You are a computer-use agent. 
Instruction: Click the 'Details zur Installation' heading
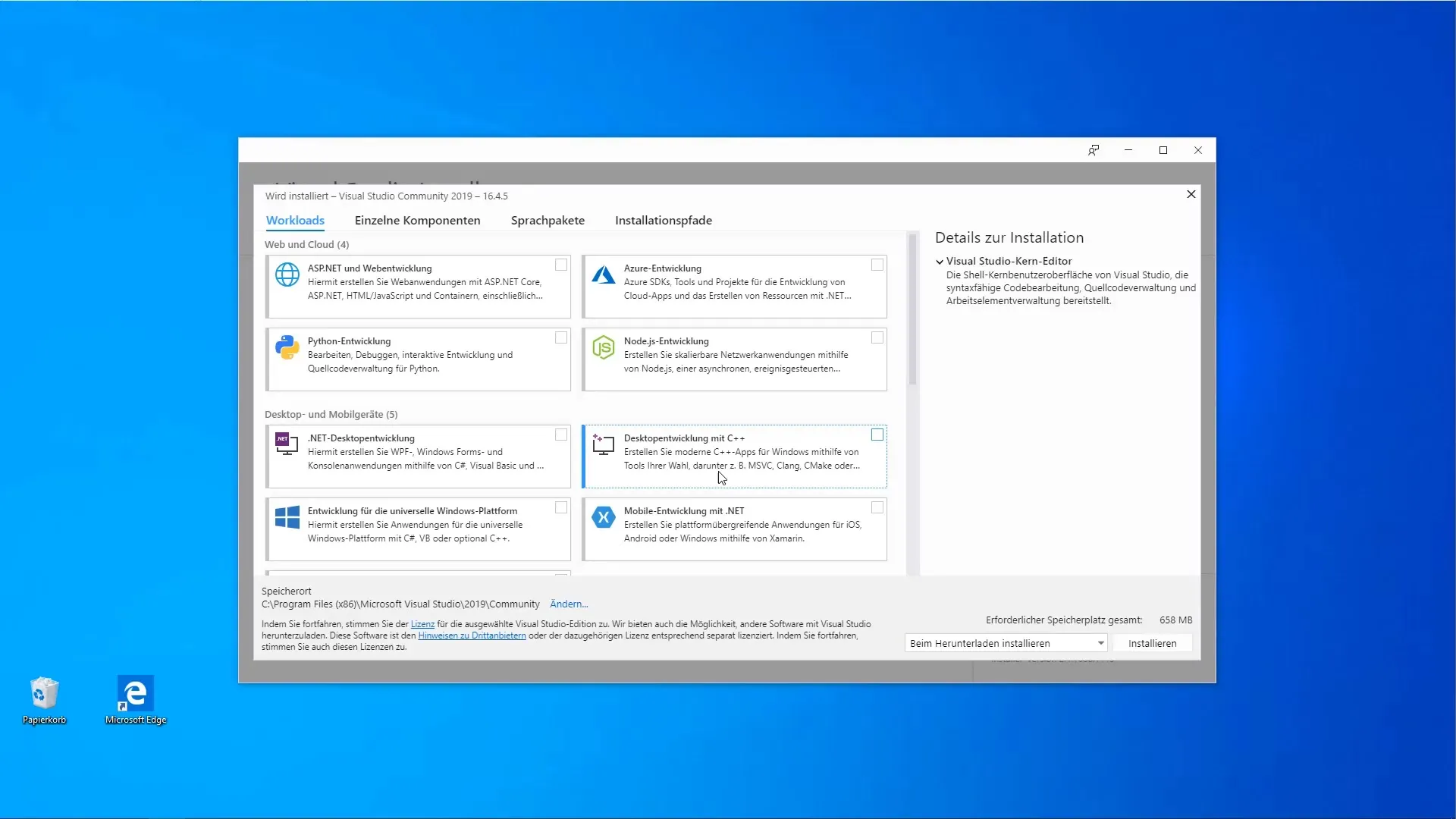(1009, 237)
